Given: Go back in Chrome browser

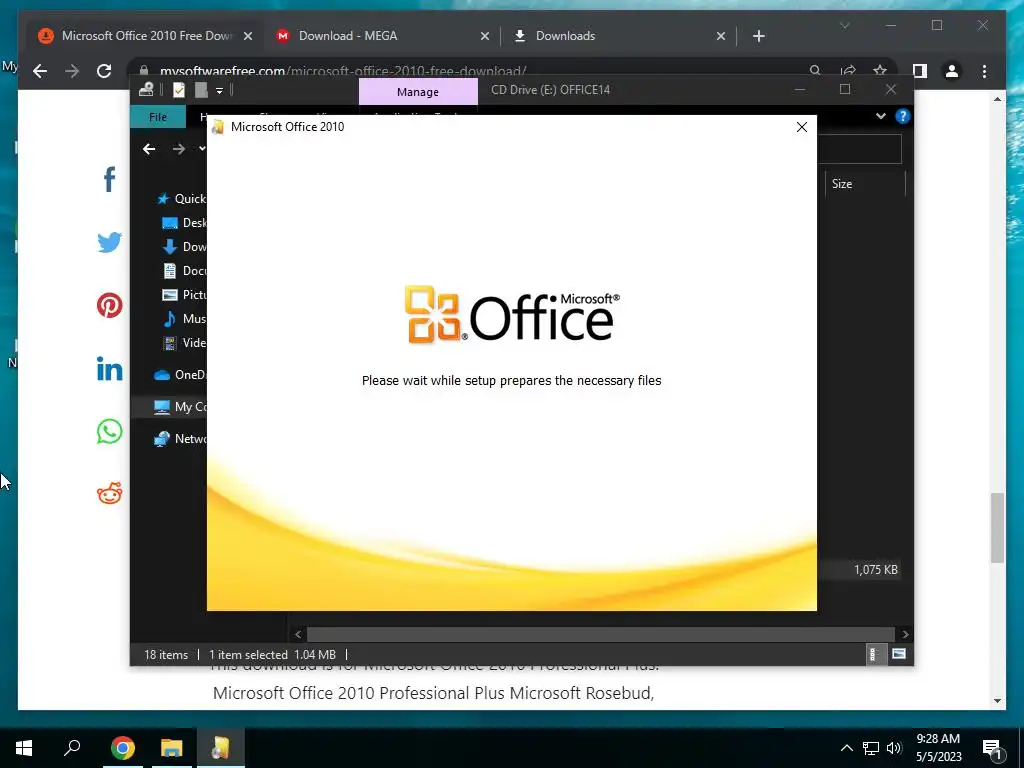Looking at the screenshot, I should click(40, 71).
